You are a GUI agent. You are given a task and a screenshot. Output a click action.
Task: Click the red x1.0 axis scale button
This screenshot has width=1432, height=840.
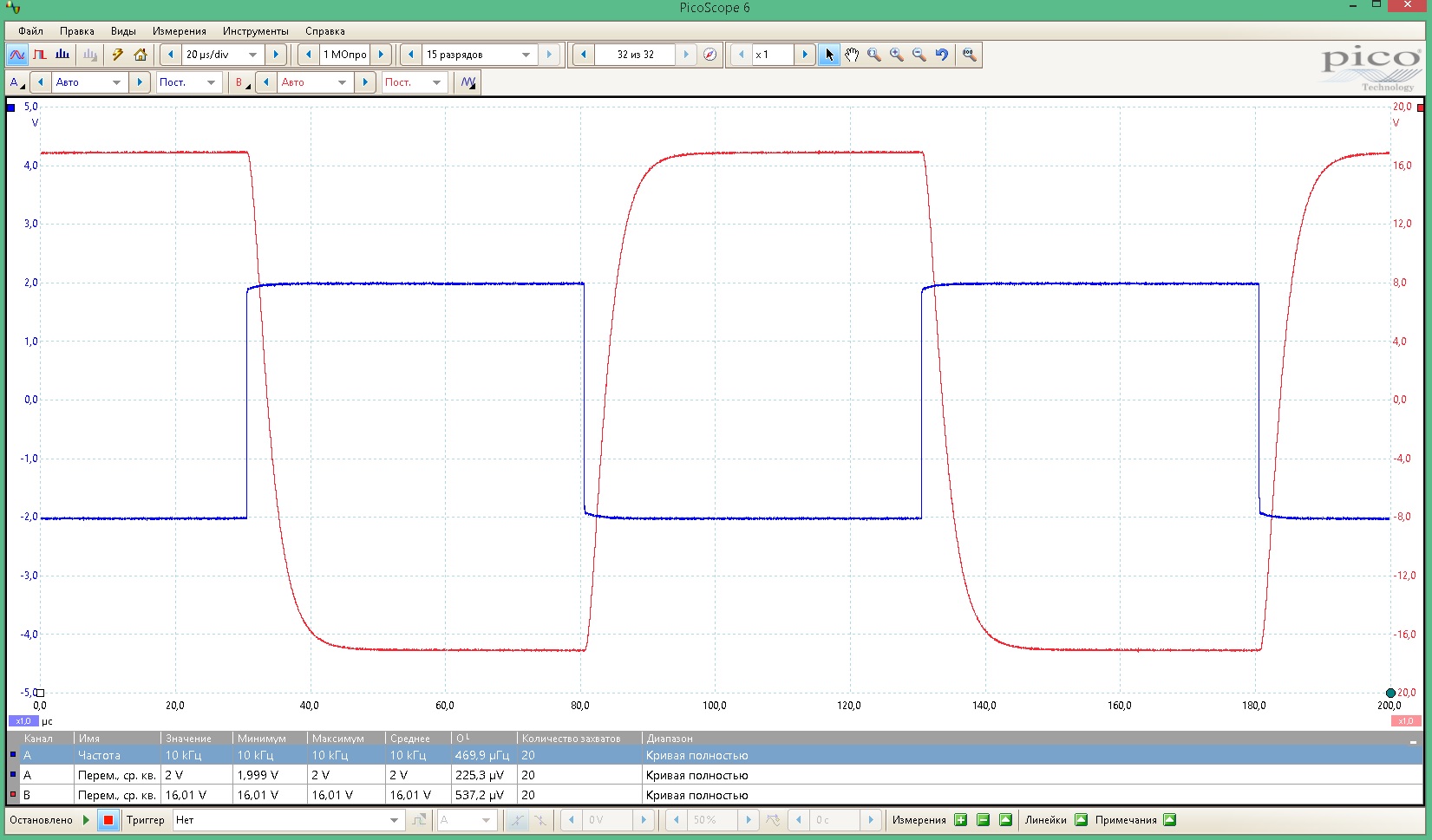(x=1406, y=721)
